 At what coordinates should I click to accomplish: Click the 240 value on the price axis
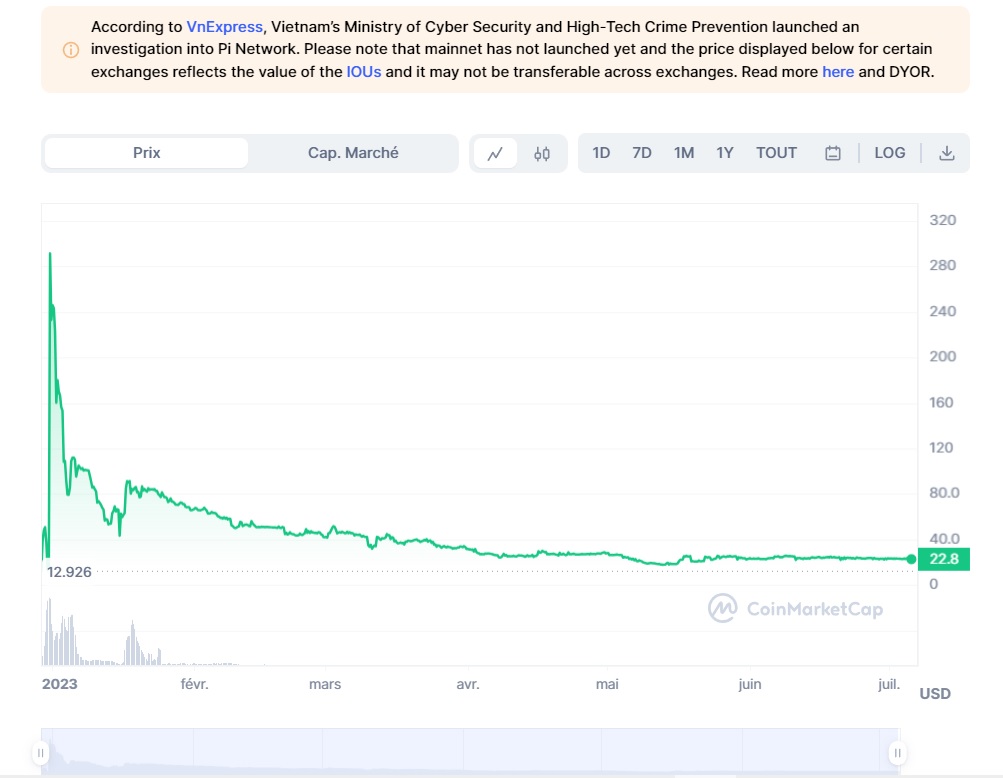point(943,312)
